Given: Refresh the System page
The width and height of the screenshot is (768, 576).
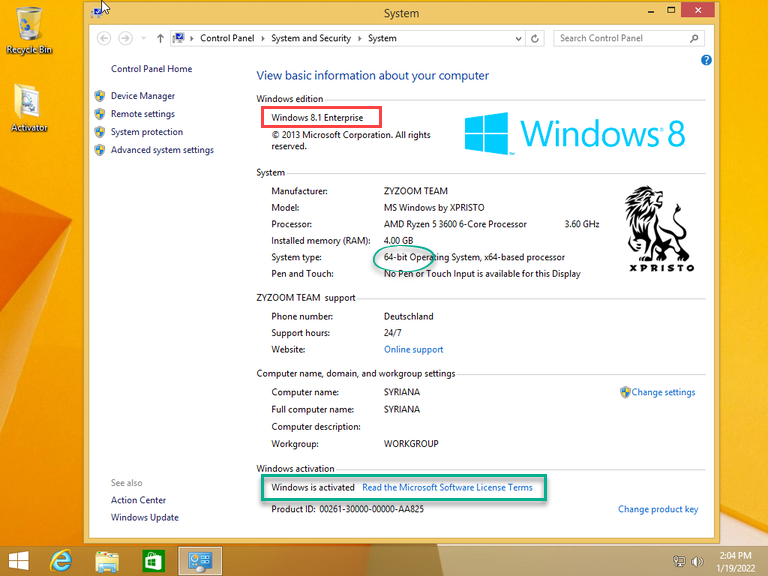Looking at the screenshot, I should click(535, 38).
